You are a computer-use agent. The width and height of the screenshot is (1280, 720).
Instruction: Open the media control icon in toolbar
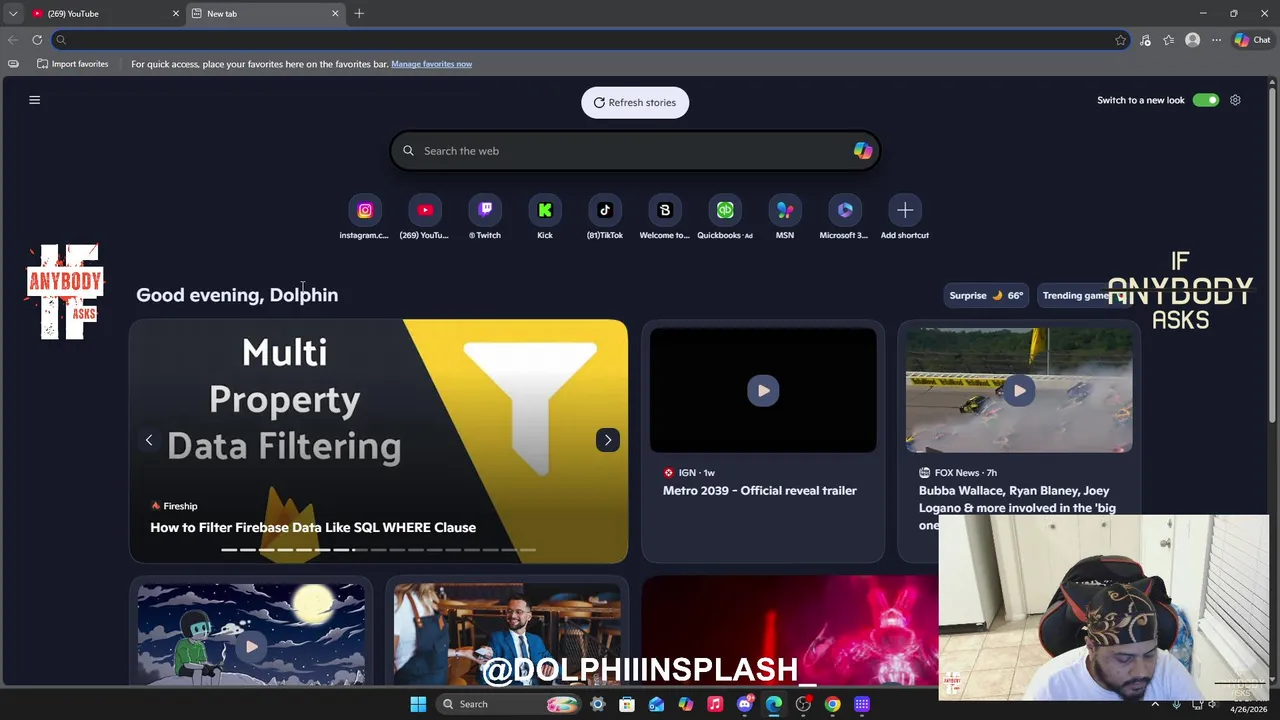[x=1145, y=40]
